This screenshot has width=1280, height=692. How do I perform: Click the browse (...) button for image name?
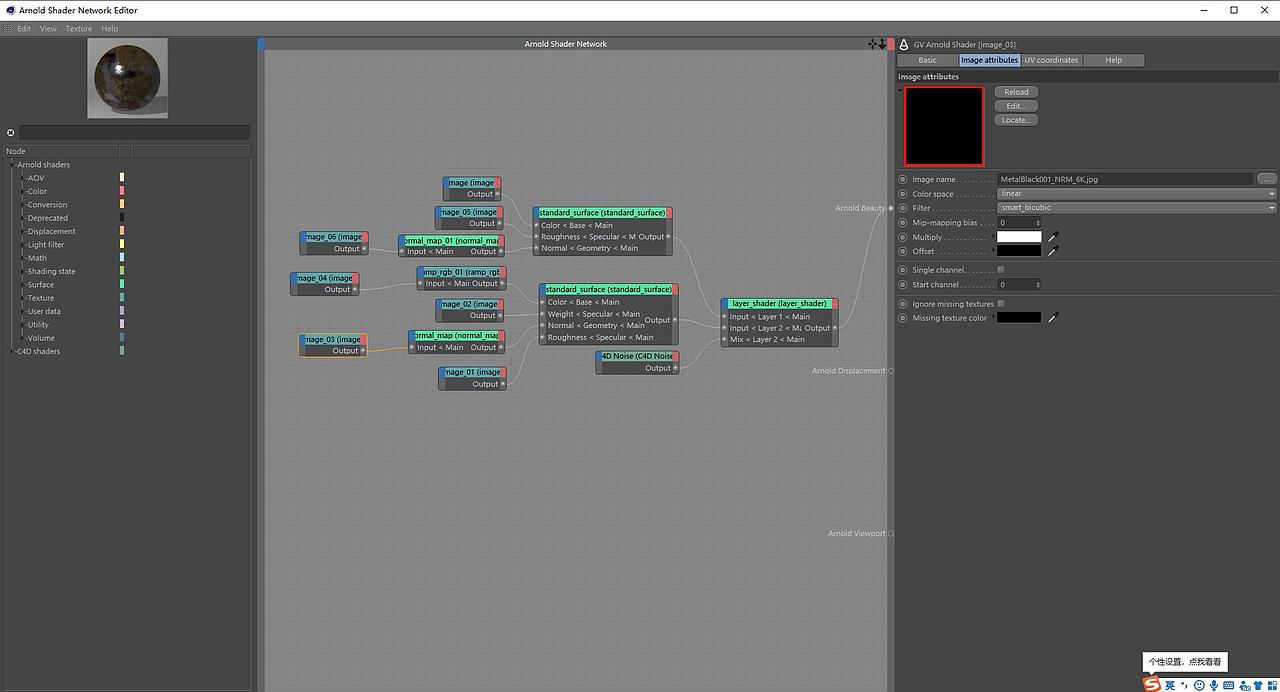coord(1267,180)
